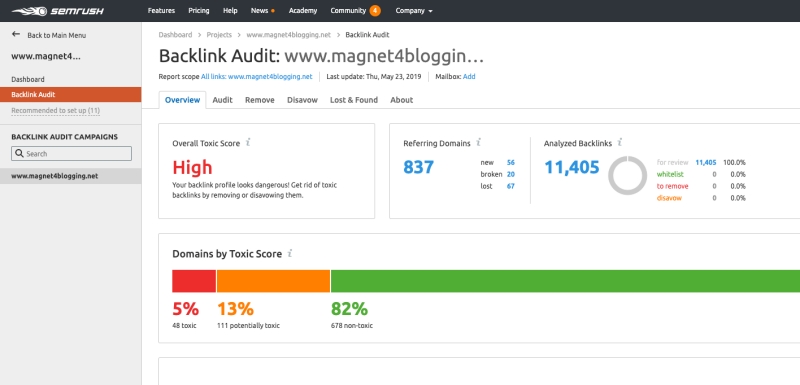Click the 11,405 analyzed backlinks total
The width and height of the screenshot is (800, 385).
tap(572, 167)
